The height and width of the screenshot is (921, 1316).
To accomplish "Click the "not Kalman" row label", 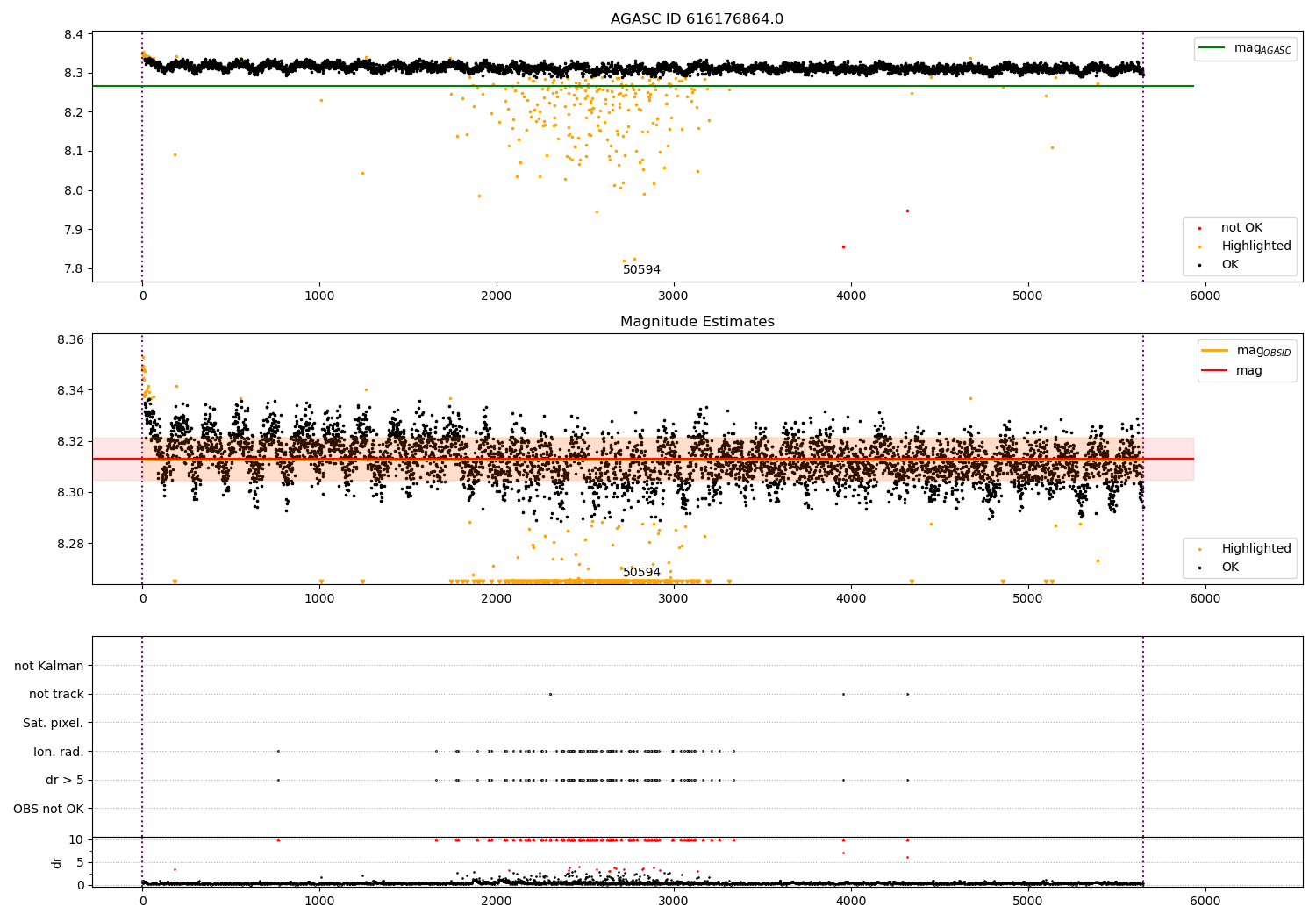I will 49,666.
